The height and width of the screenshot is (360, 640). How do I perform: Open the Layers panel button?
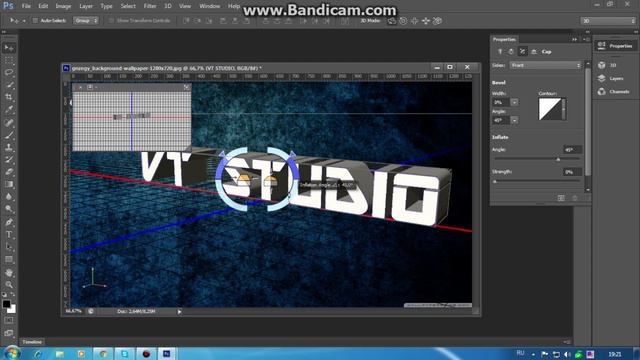pyautogui.click(x=611, y=78)
